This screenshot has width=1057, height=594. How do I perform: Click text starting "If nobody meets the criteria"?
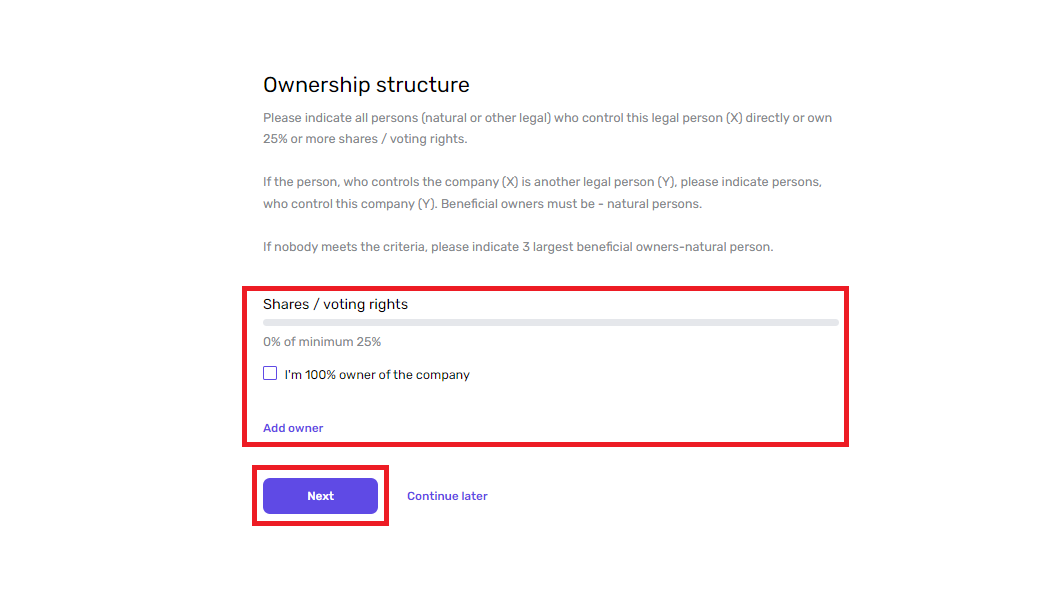tap(518, 247)
